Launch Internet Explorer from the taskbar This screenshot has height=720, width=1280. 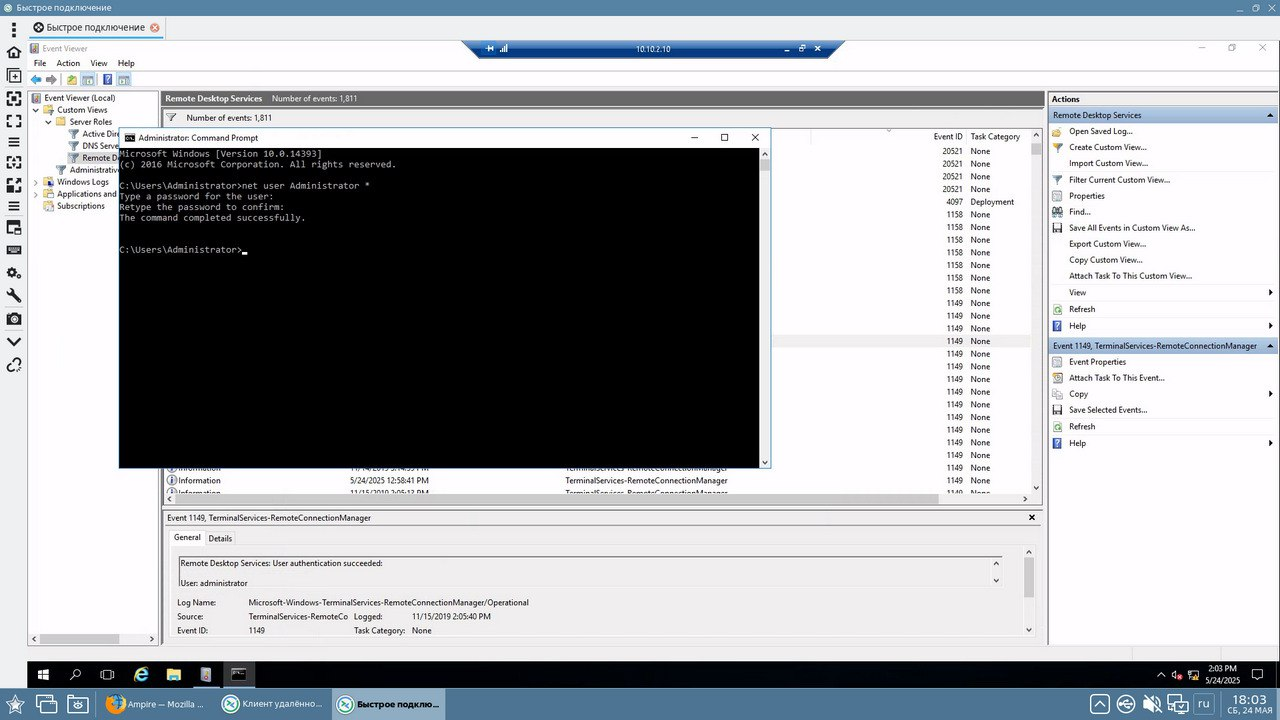point(141,675)
